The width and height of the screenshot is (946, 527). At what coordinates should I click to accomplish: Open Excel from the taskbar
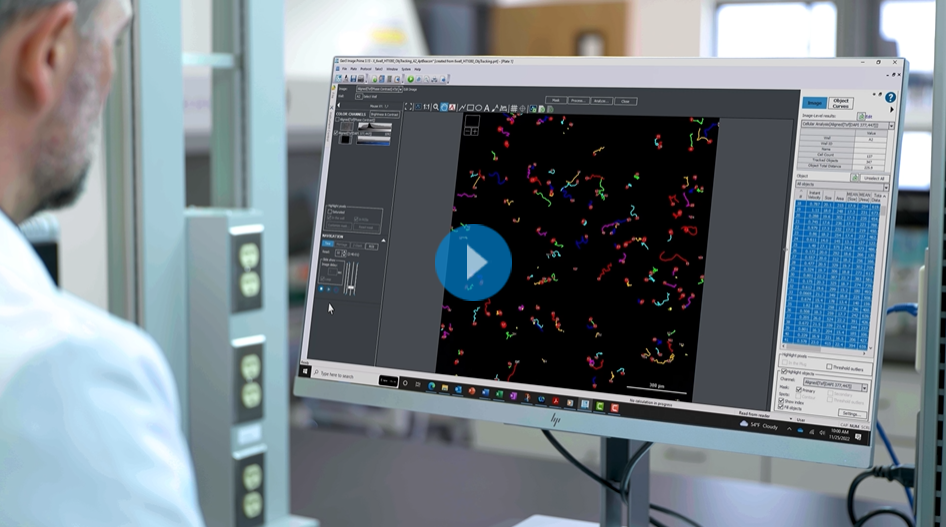(x=499, y=394)
